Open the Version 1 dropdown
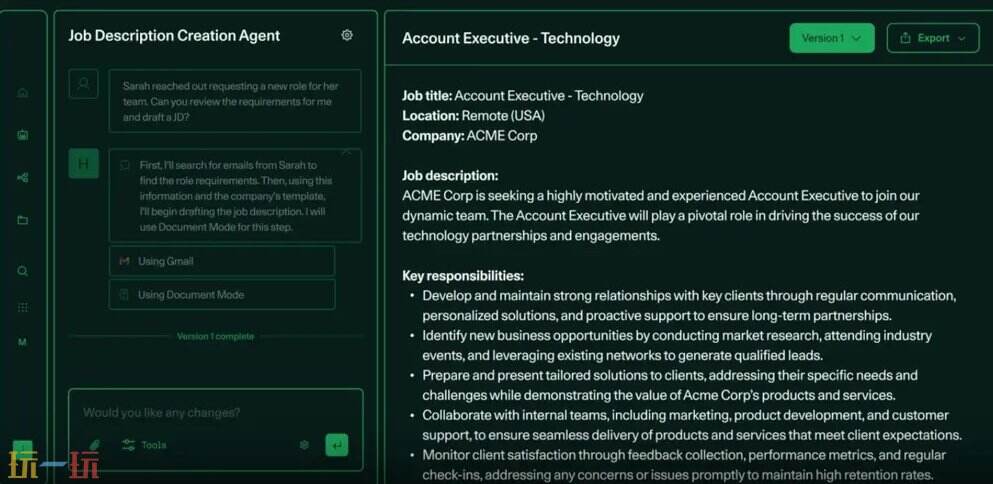The height and width of the screenshot is (484, 993). (x=832, y=38)
